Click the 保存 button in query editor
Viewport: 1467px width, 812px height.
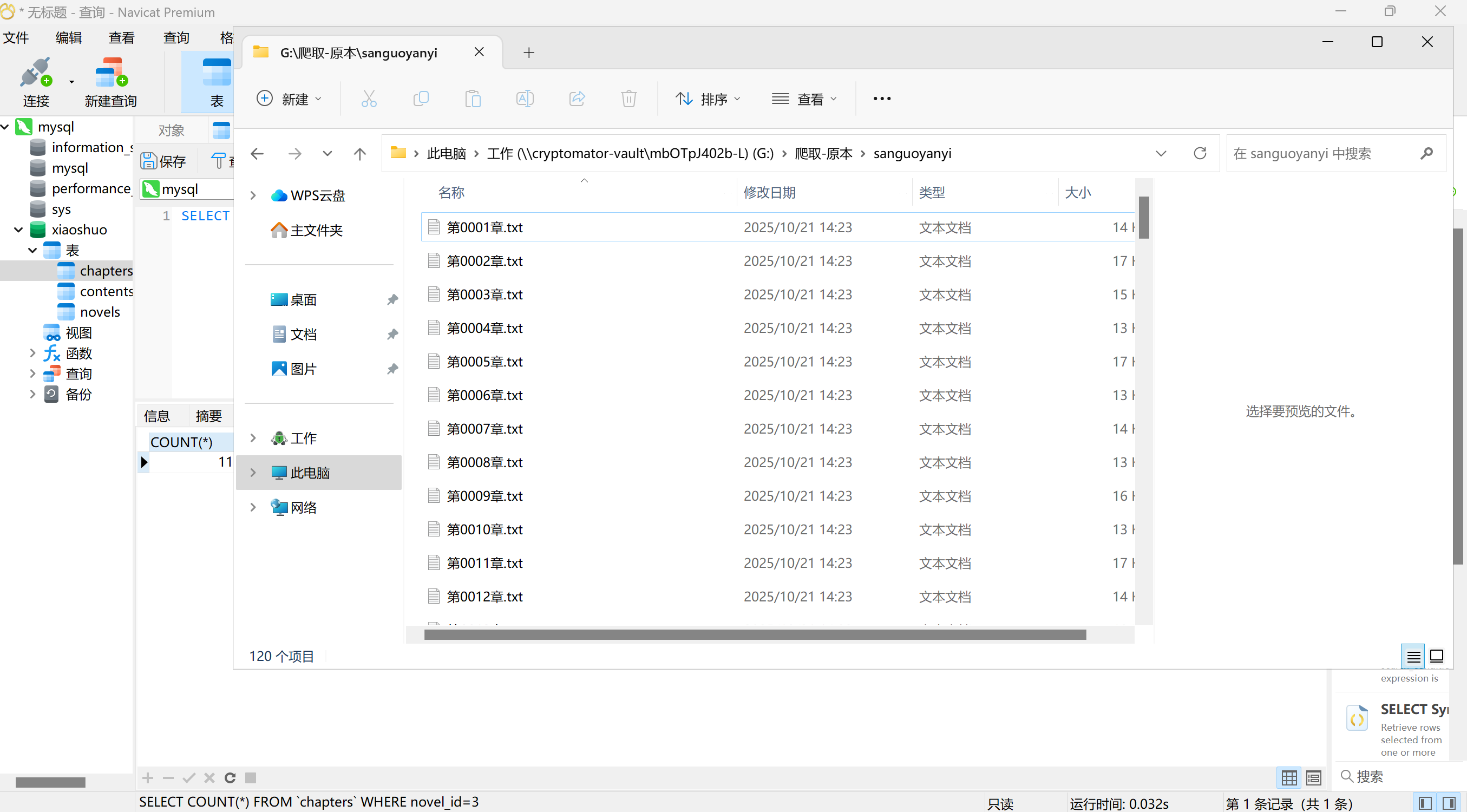(x=164, y=161)
